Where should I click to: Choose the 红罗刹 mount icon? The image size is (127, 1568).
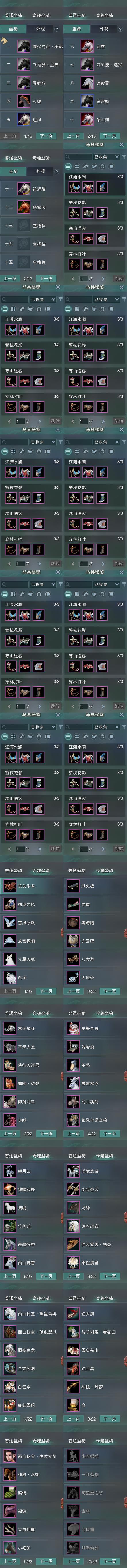(x=73, y=1314)
